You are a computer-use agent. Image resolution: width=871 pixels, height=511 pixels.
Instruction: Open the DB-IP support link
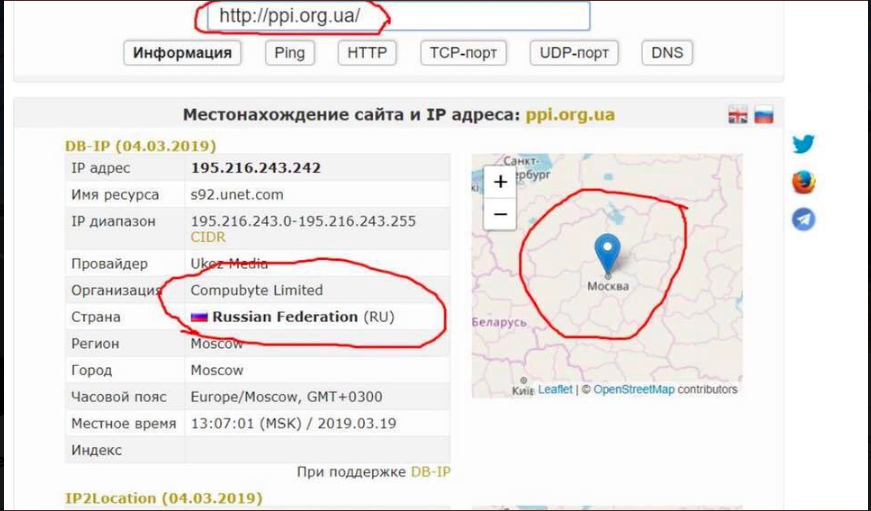pos(431,472)
